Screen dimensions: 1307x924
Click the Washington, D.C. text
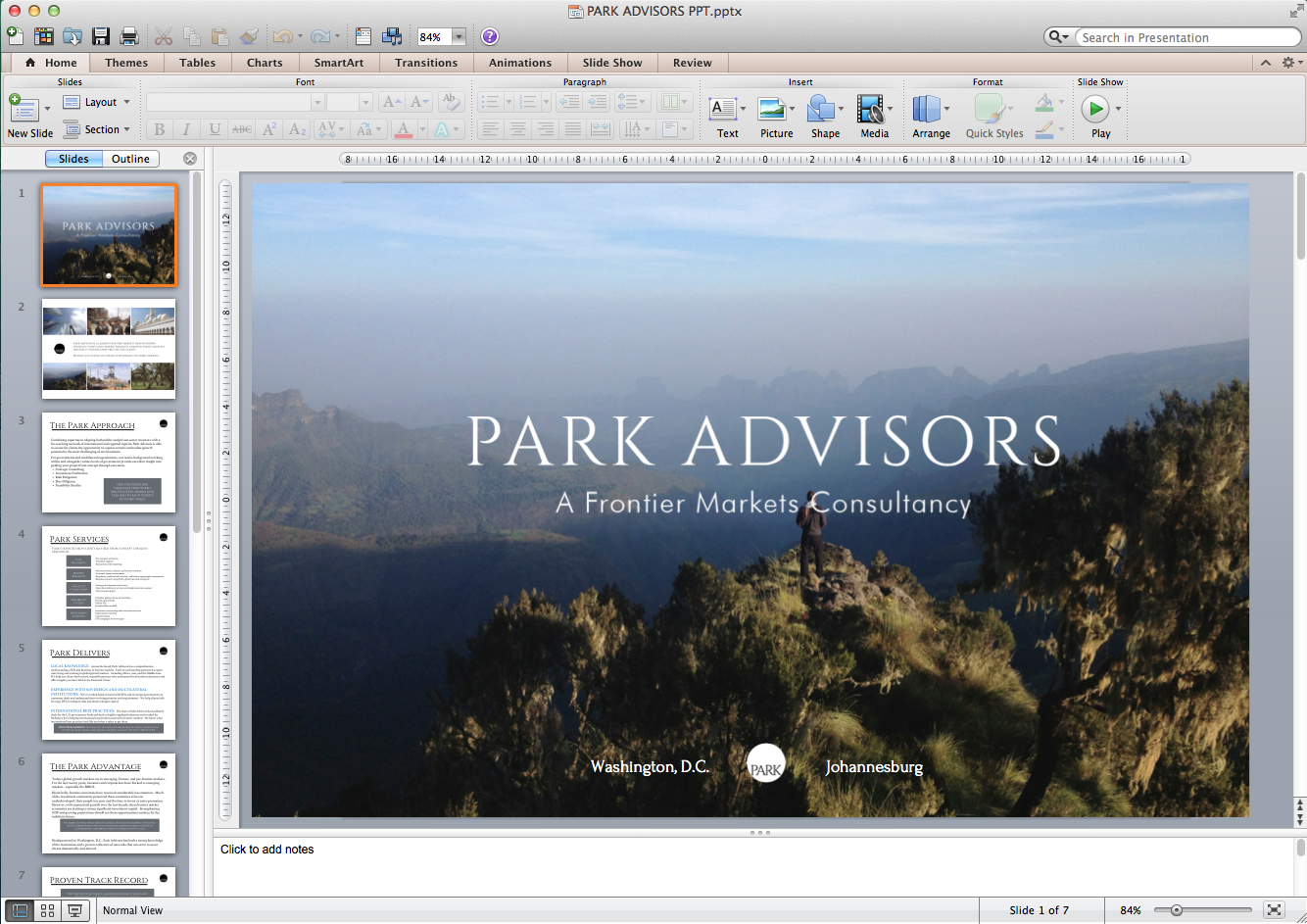coord(650,766)
